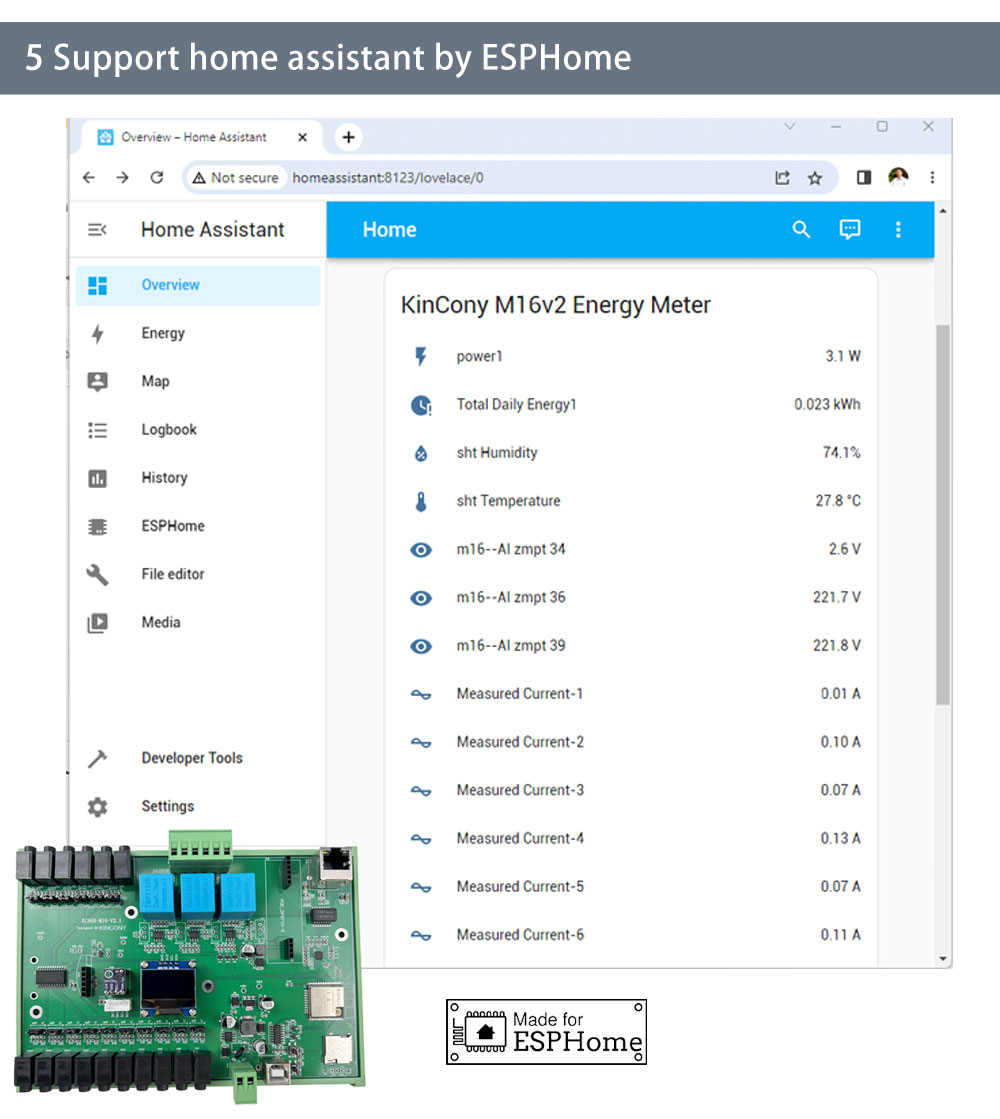Collapse the Home Assistant sidebar menu icon
The height and width of the screenshot is (1119, 1000).
pyautogui.click(x=97, y=230)
